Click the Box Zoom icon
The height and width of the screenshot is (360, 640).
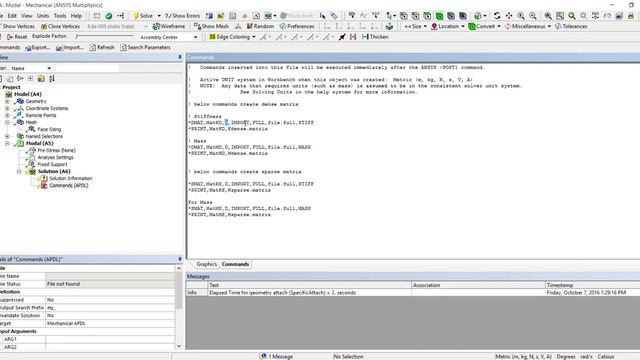click(x=560, y=16)
